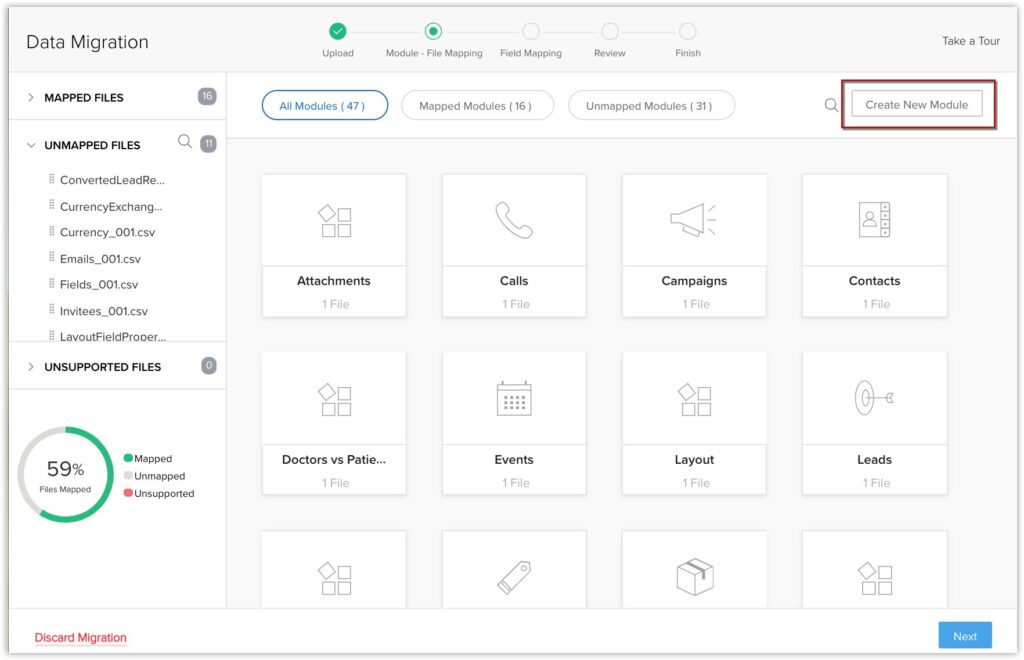Click the completed Upload step checkmark
This screenshot has height=660, width=1024.
[337, 31]
